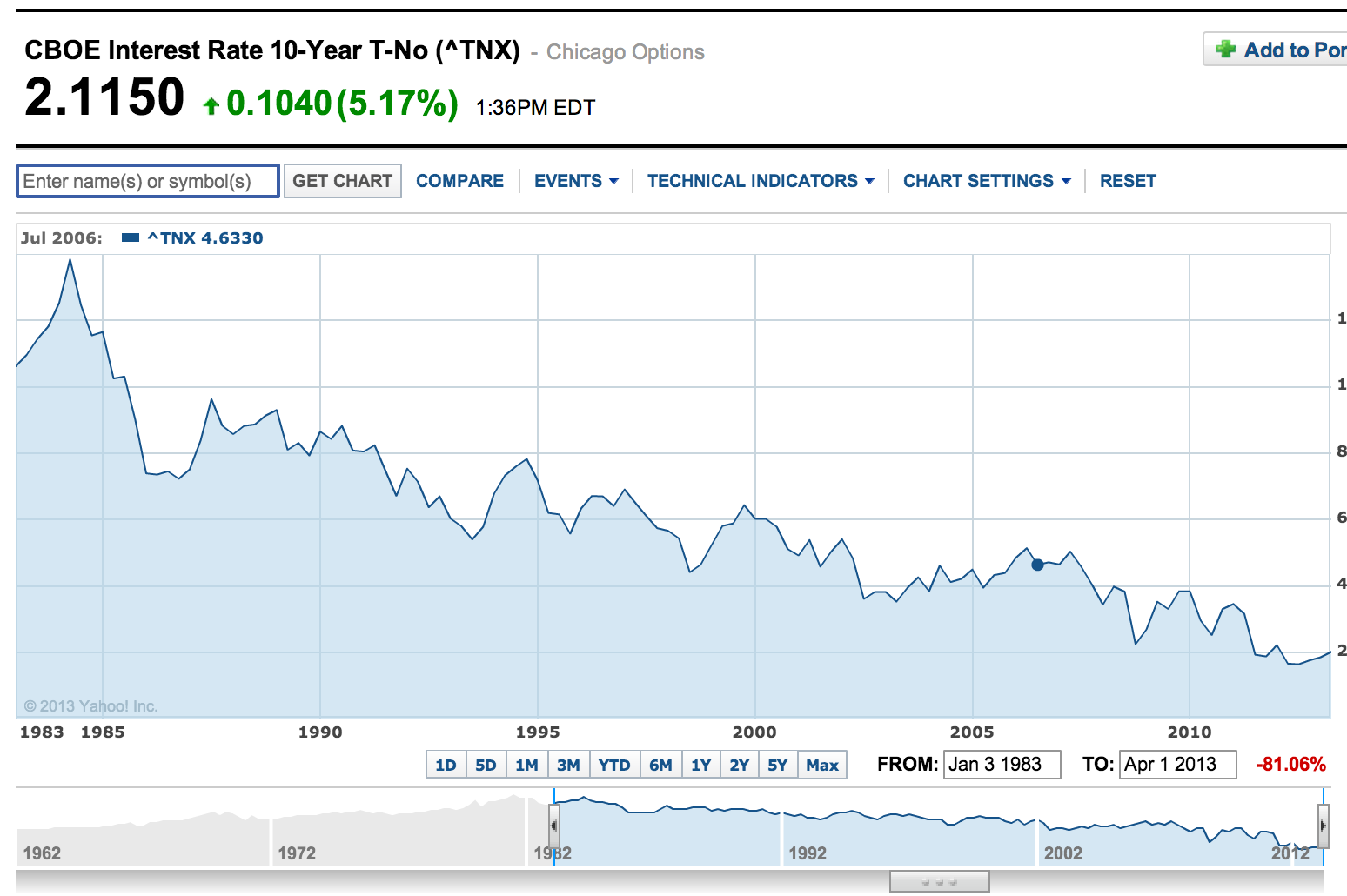Click the FROM date field
The height and width of the screenshot is (896, 1347).
[x=1002, y=765]
